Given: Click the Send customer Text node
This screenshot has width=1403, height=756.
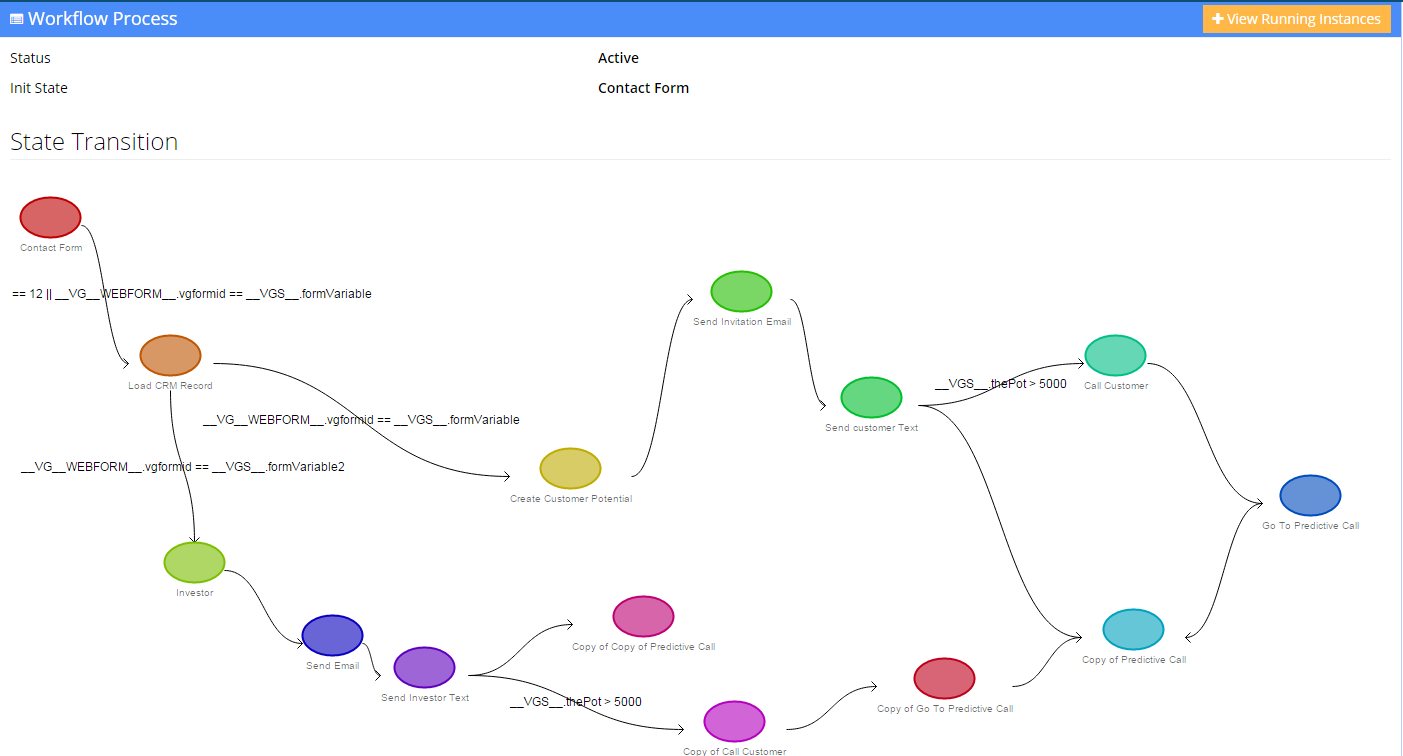Looking at the screenshot, I should point(870,396).
